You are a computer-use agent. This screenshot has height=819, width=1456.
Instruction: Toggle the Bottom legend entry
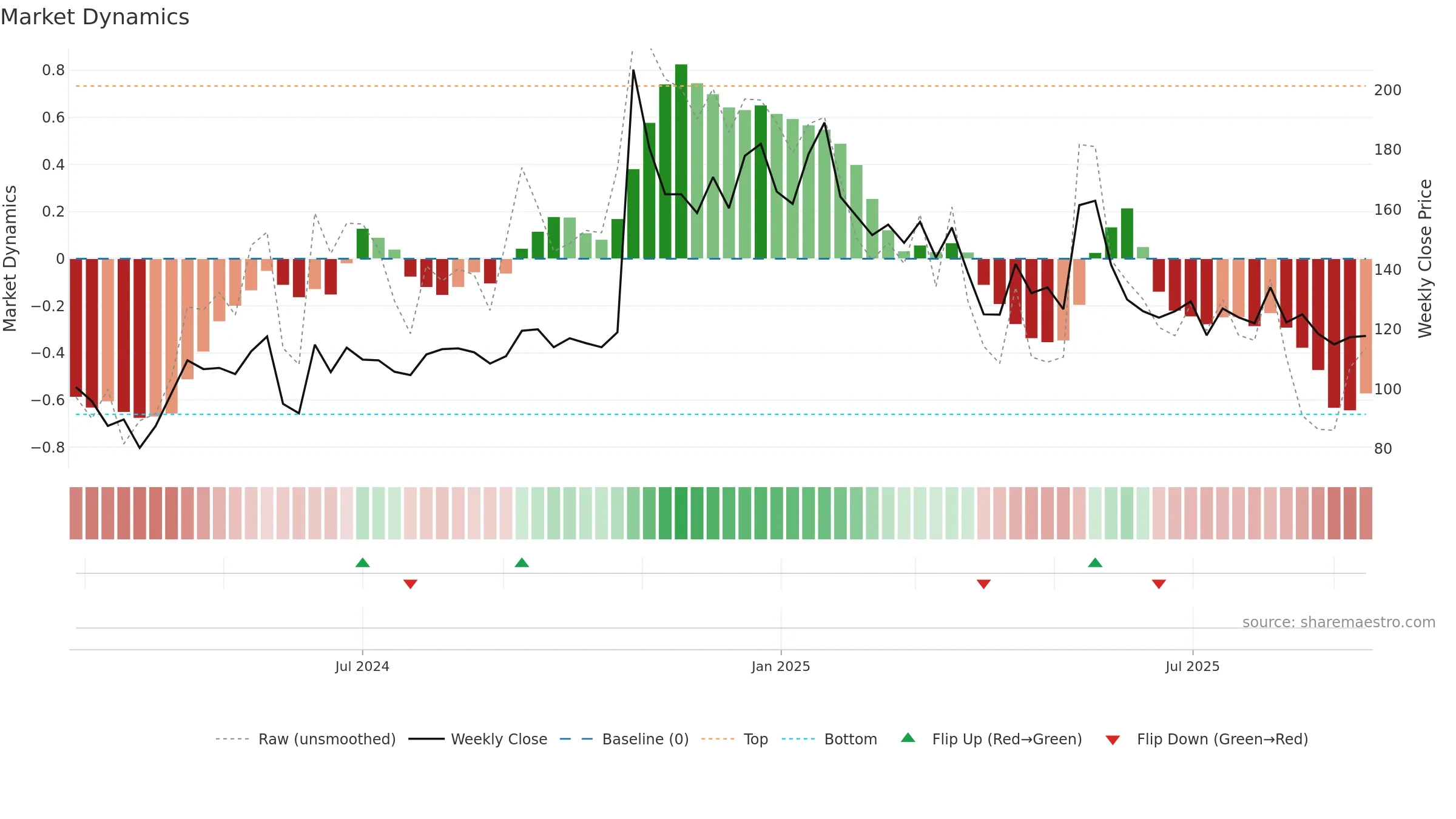[829, 739]
